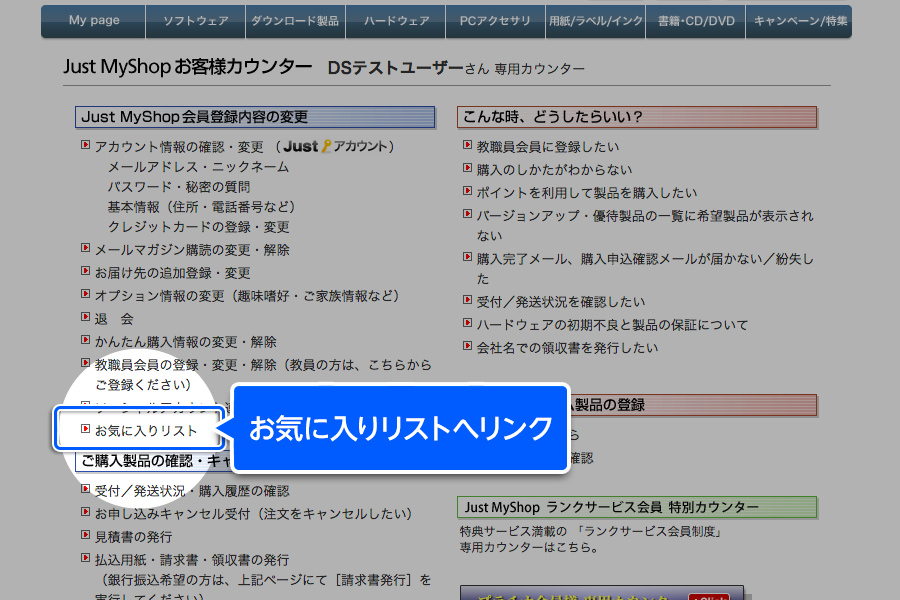Open 教職員会員に登録したい help link
This screenshot has width=900, height=600.
pos(548,147)
